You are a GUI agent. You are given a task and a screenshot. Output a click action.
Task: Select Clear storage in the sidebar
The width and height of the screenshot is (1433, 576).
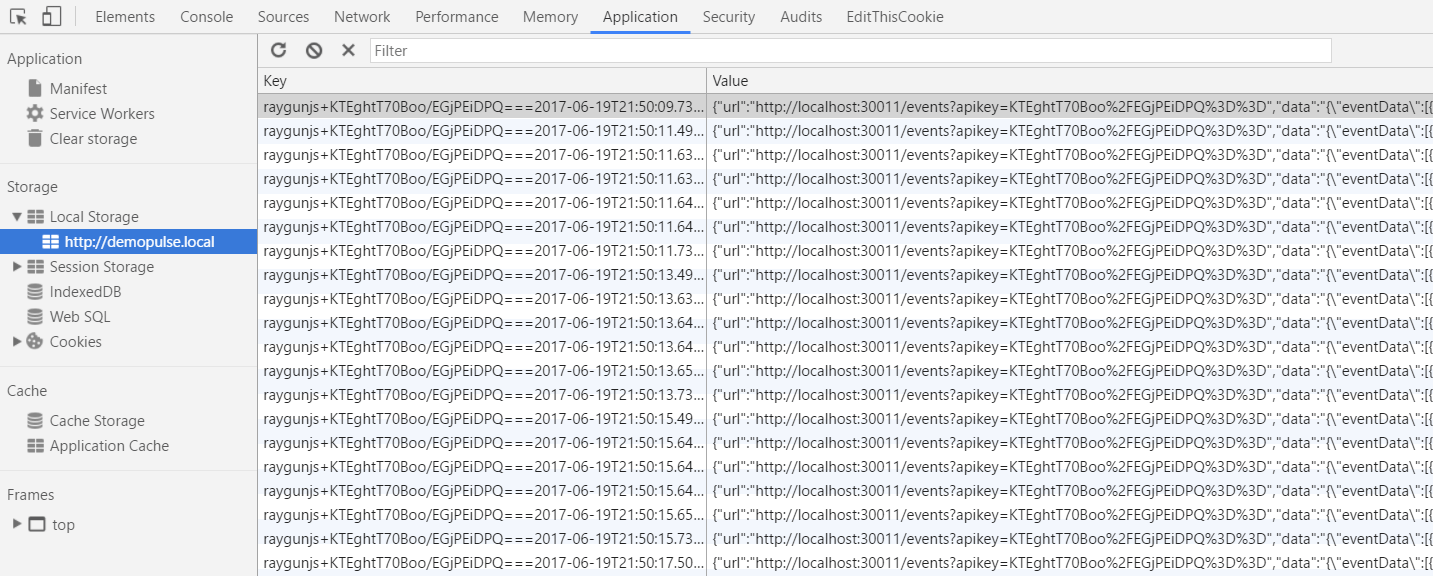pyautogui.click(x=93, y=138)
